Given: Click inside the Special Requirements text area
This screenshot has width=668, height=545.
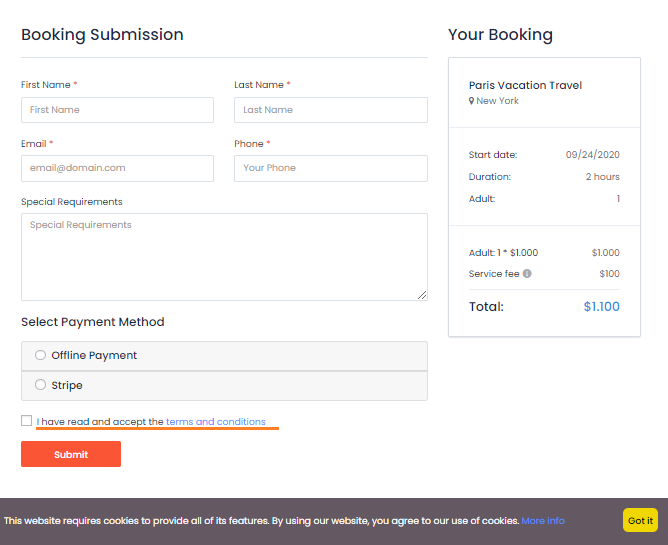Looking at the screenshot, I should [x=224, y=256].
